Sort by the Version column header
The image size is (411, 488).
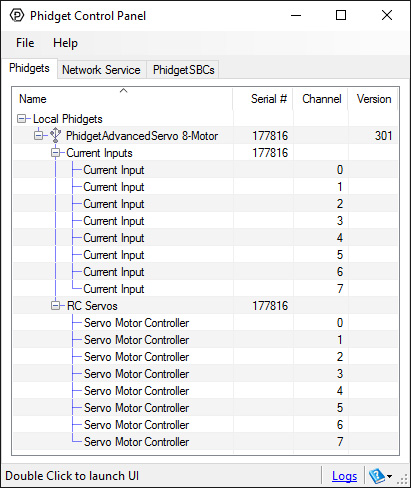click(x=373, y=99)
